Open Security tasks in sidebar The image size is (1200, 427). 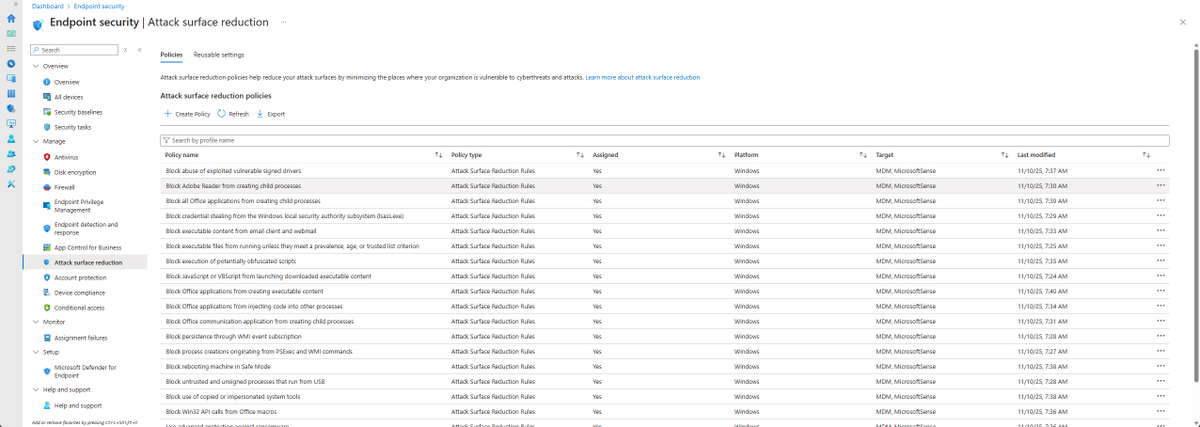(72, 127)
